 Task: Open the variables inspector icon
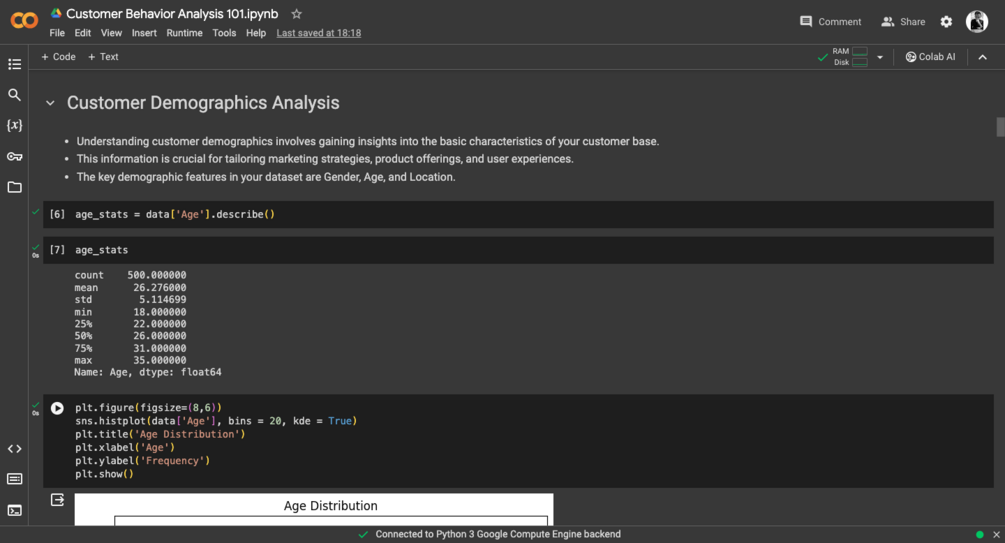tap(14, 126)
